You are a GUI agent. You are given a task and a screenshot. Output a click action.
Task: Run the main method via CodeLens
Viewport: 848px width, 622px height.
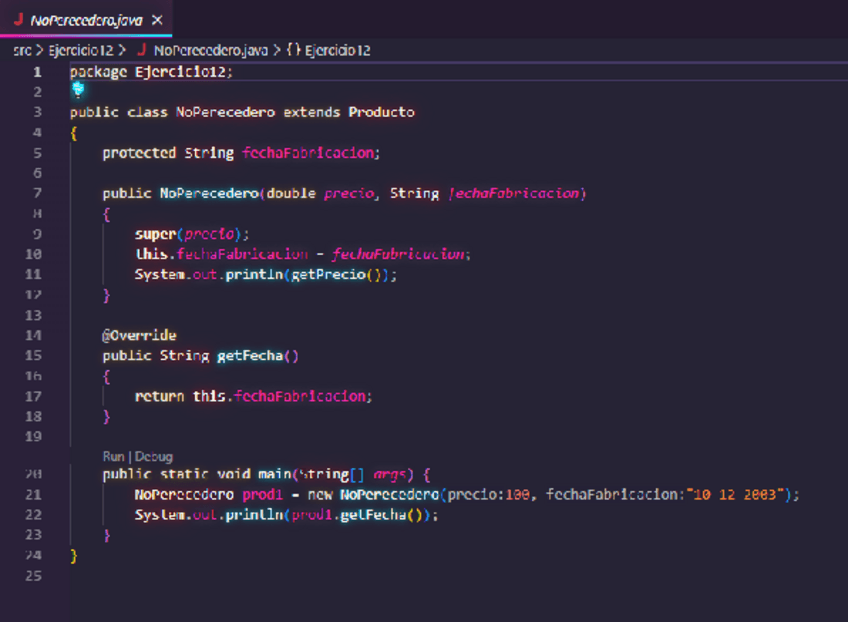113,456
